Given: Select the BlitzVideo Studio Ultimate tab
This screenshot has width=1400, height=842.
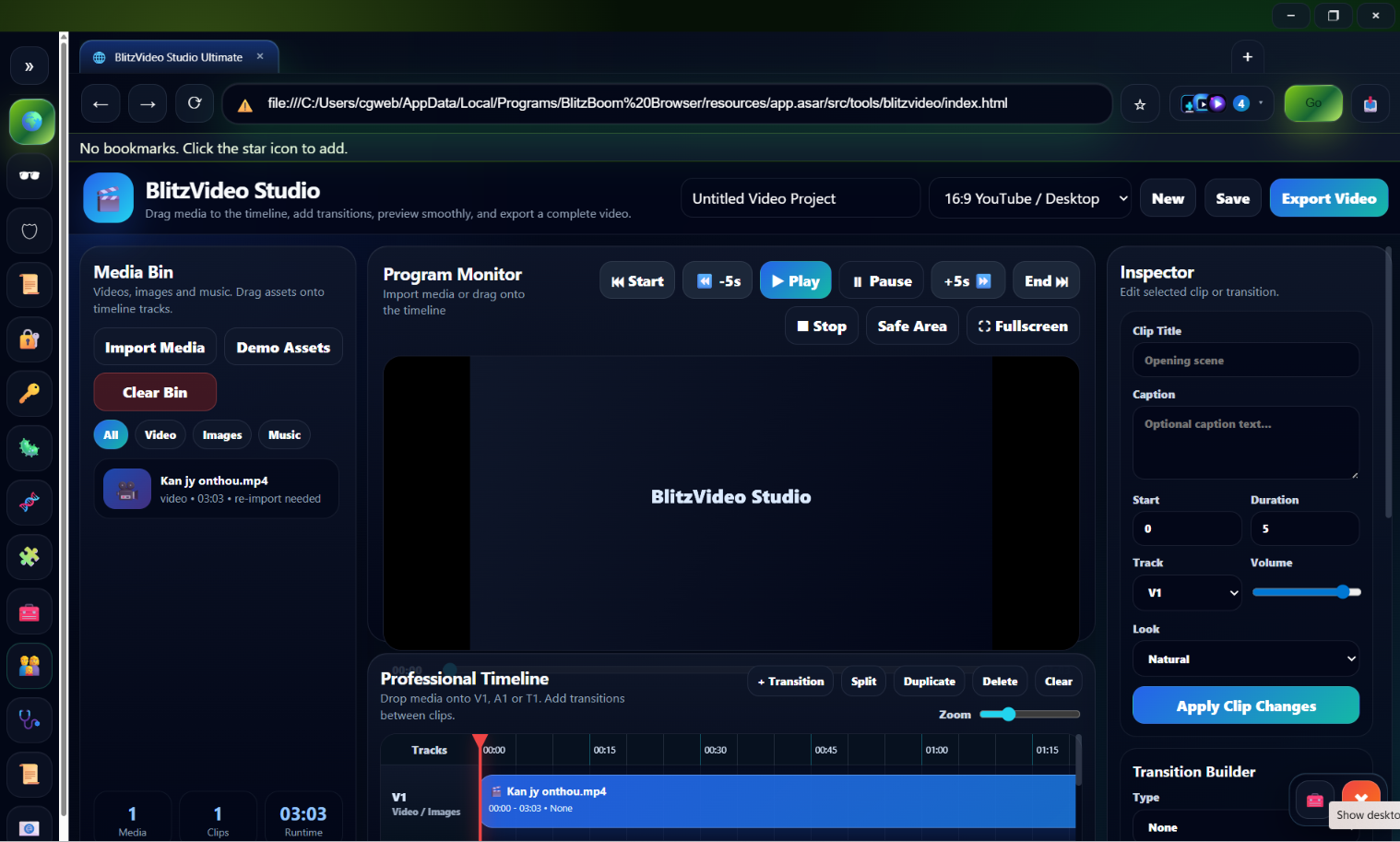Looking at the screenshot, I should point(179,57).
